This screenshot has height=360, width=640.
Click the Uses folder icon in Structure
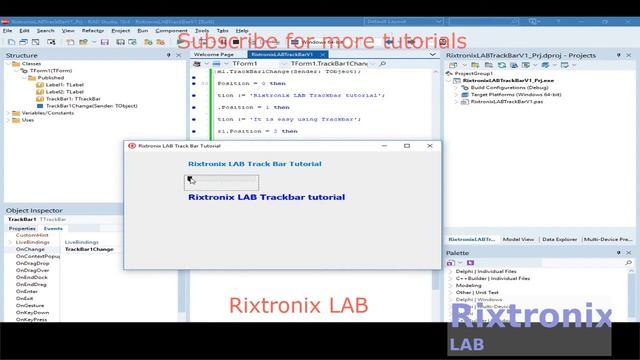pyautogui.click(x=16, y=120)
